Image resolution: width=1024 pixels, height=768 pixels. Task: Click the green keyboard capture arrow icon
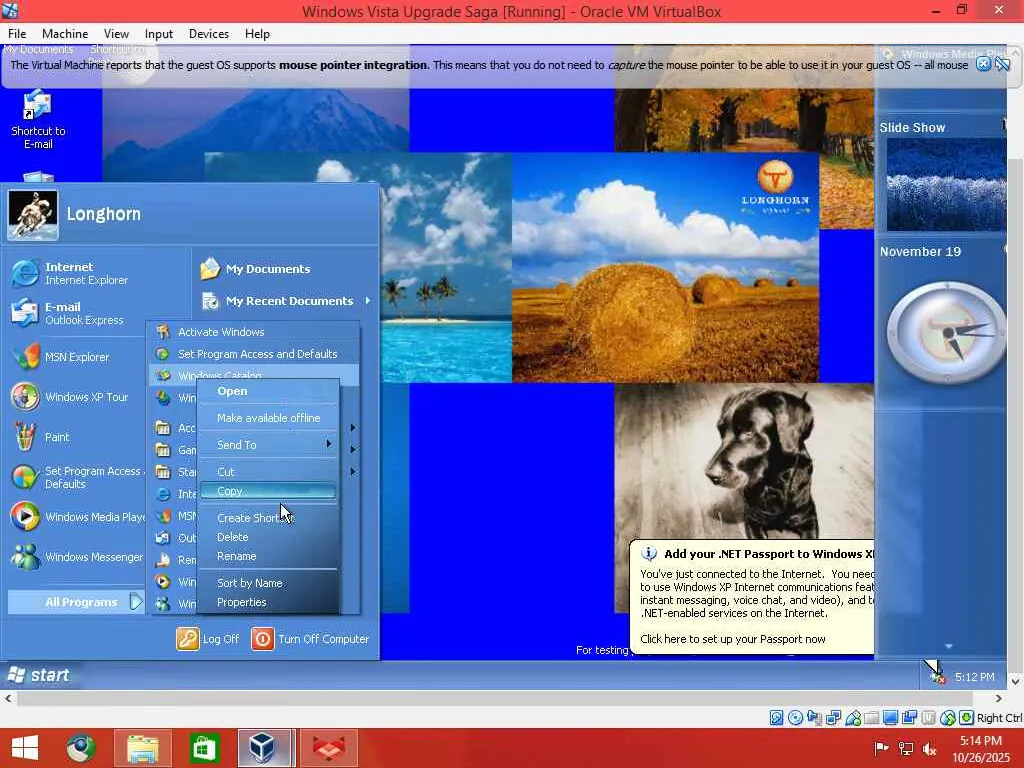(x=967, y=718)
